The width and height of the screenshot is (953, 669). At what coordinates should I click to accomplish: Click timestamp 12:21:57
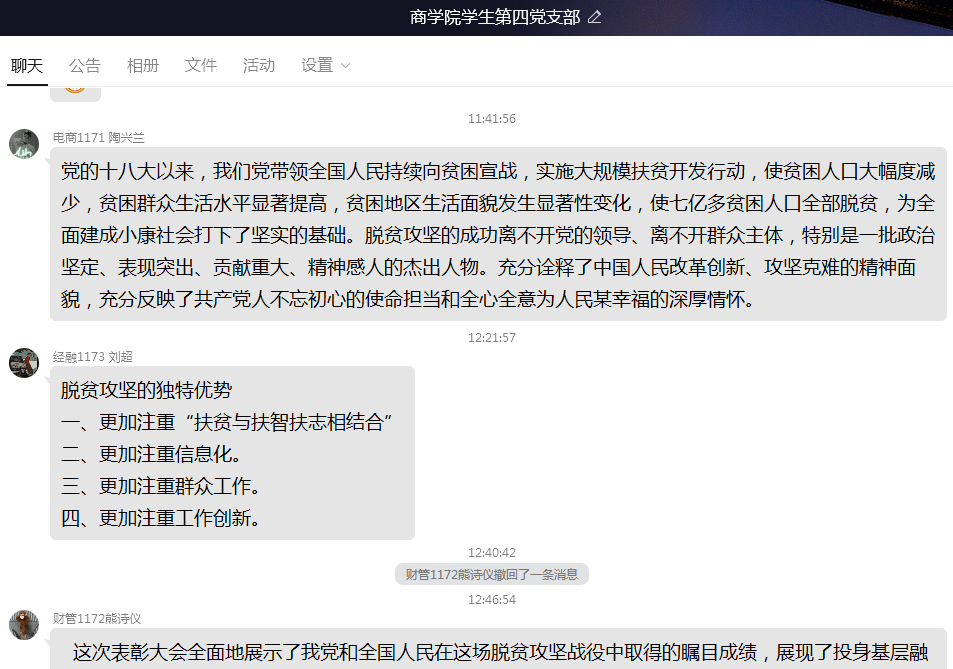pos(492,337)
